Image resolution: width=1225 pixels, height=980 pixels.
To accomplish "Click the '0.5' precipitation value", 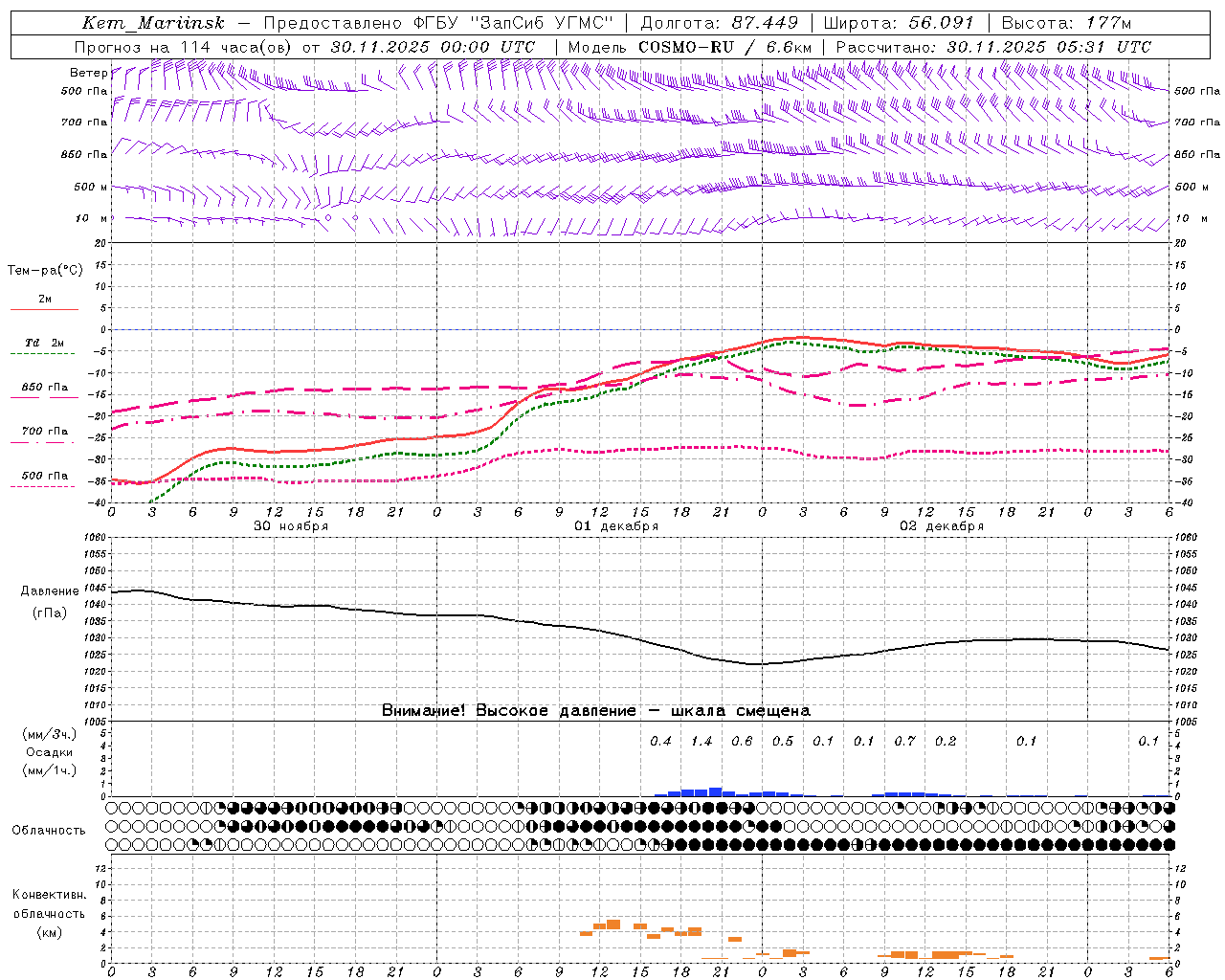I will (783, 742).
